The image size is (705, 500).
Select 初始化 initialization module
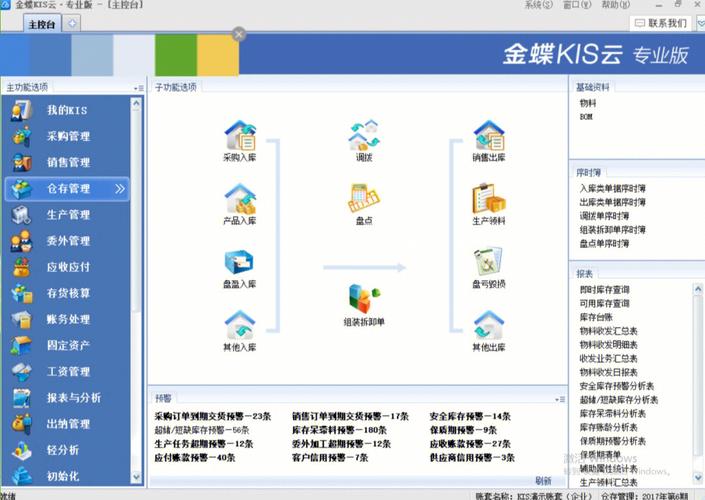(67, 476)
